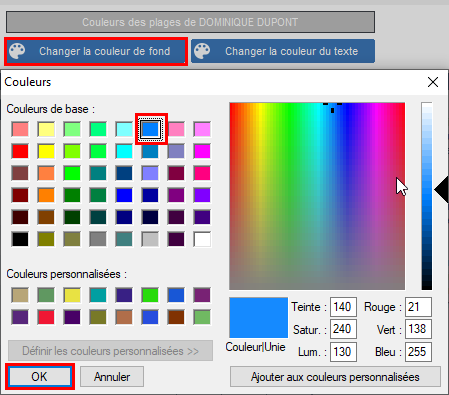Click the Rouge value field showing 21
The image size is (449, 395).
418,307
